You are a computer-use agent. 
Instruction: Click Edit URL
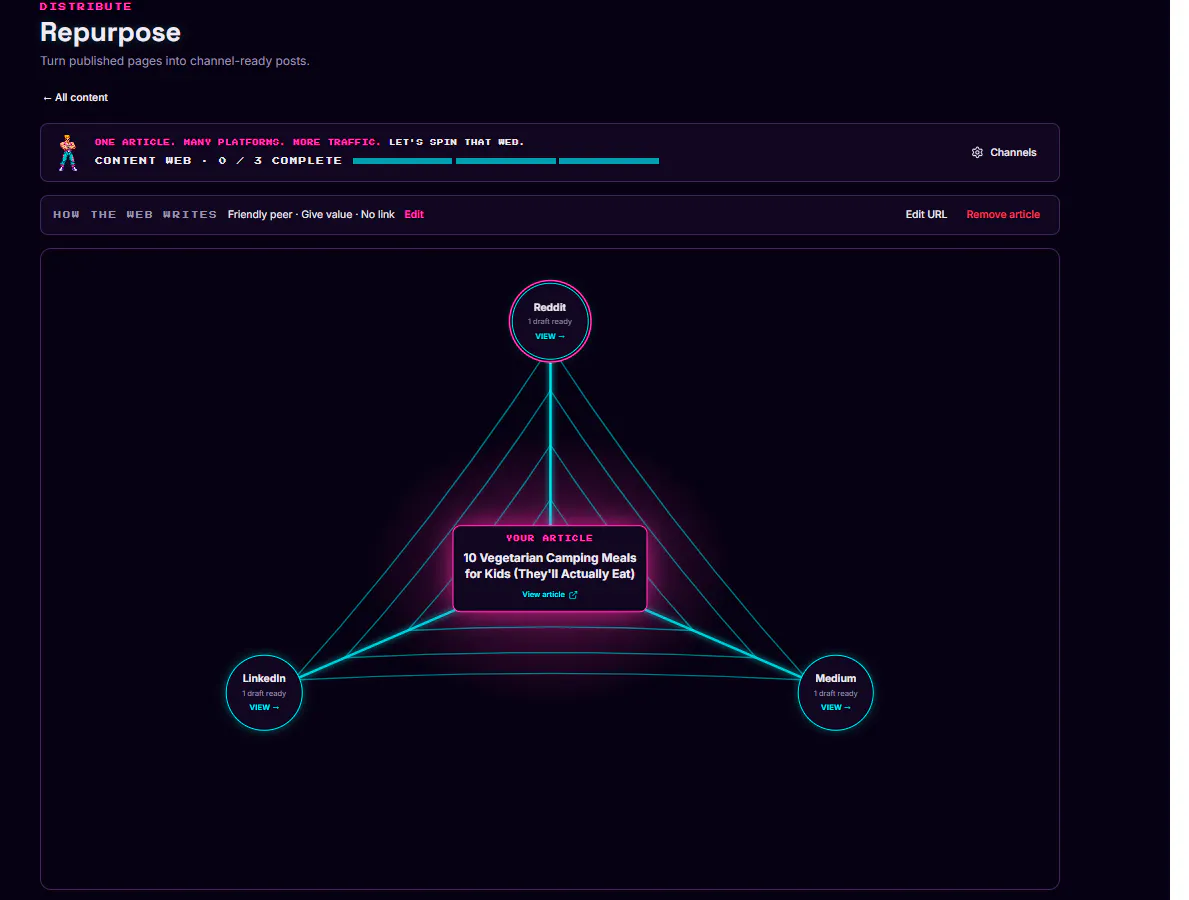[926, 215]
